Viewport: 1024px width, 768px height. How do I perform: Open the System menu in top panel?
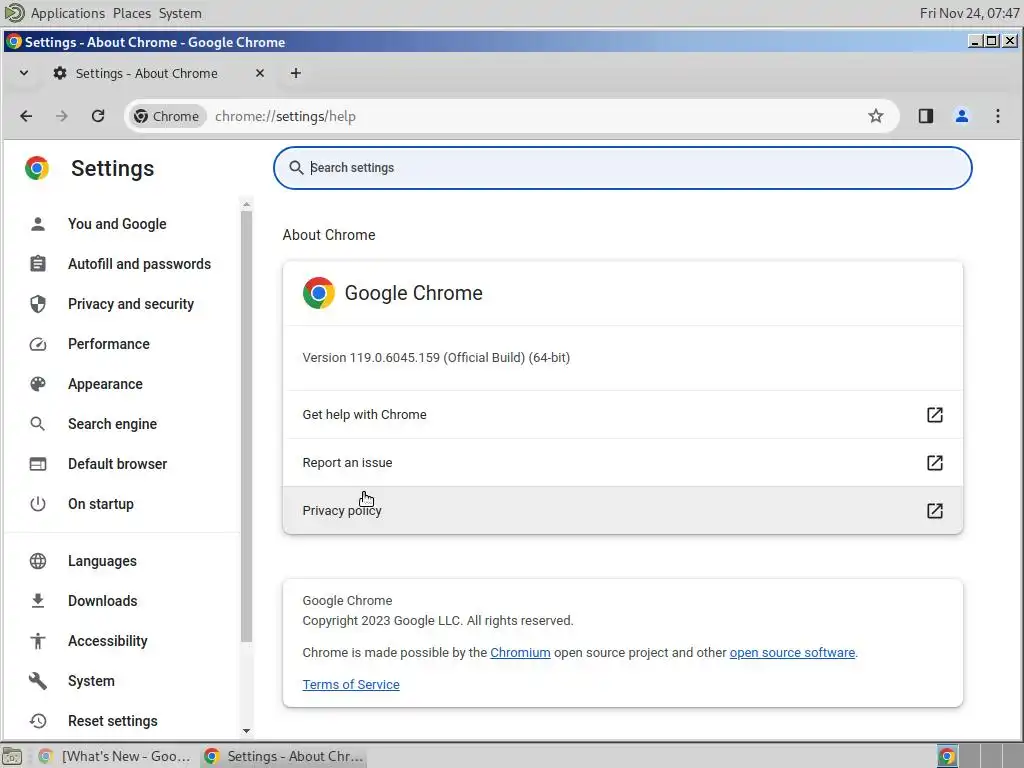(180, 13)
